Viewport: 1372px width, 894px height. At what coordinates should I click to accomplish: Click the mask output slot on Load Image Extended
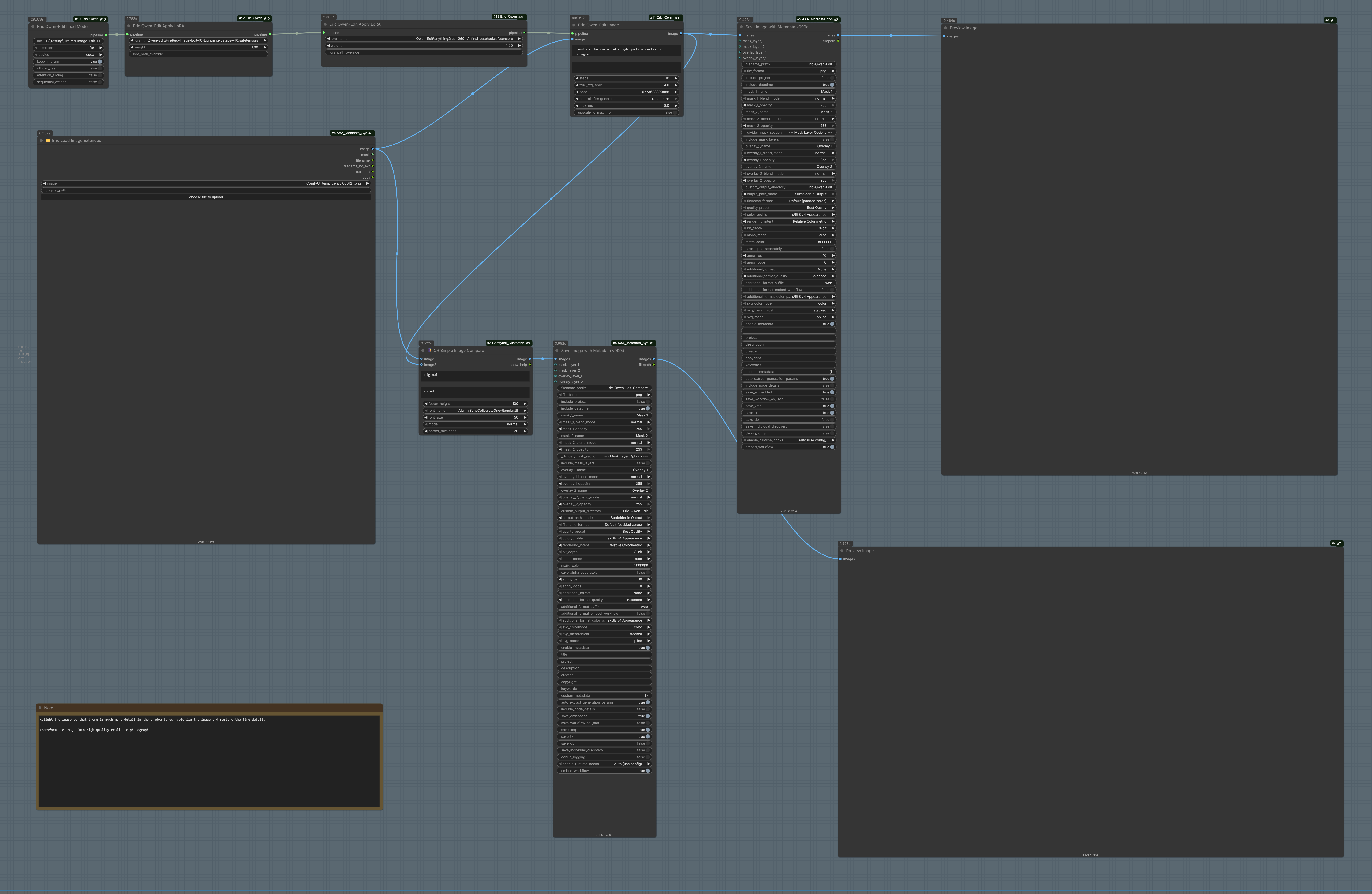pos(372,155)
